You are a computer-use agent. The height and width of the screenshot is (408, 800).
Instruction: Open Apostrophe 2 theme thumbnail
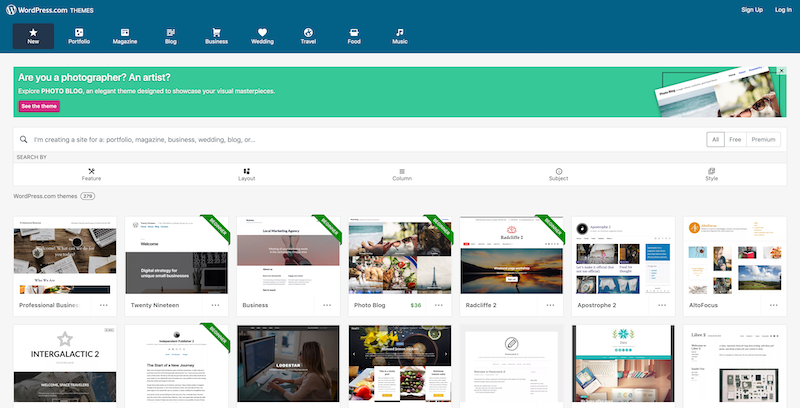point(623,256)
